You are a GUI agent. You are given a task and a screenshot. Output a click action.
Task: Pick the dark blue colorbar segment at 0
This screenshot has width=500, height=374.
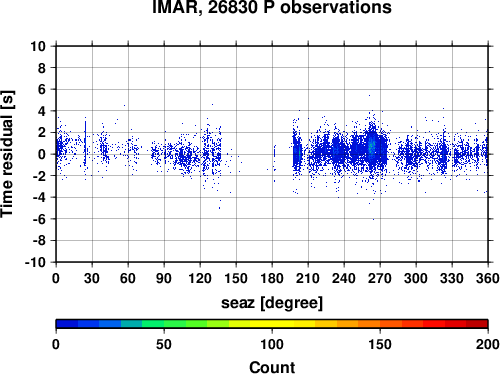[67, 324]
